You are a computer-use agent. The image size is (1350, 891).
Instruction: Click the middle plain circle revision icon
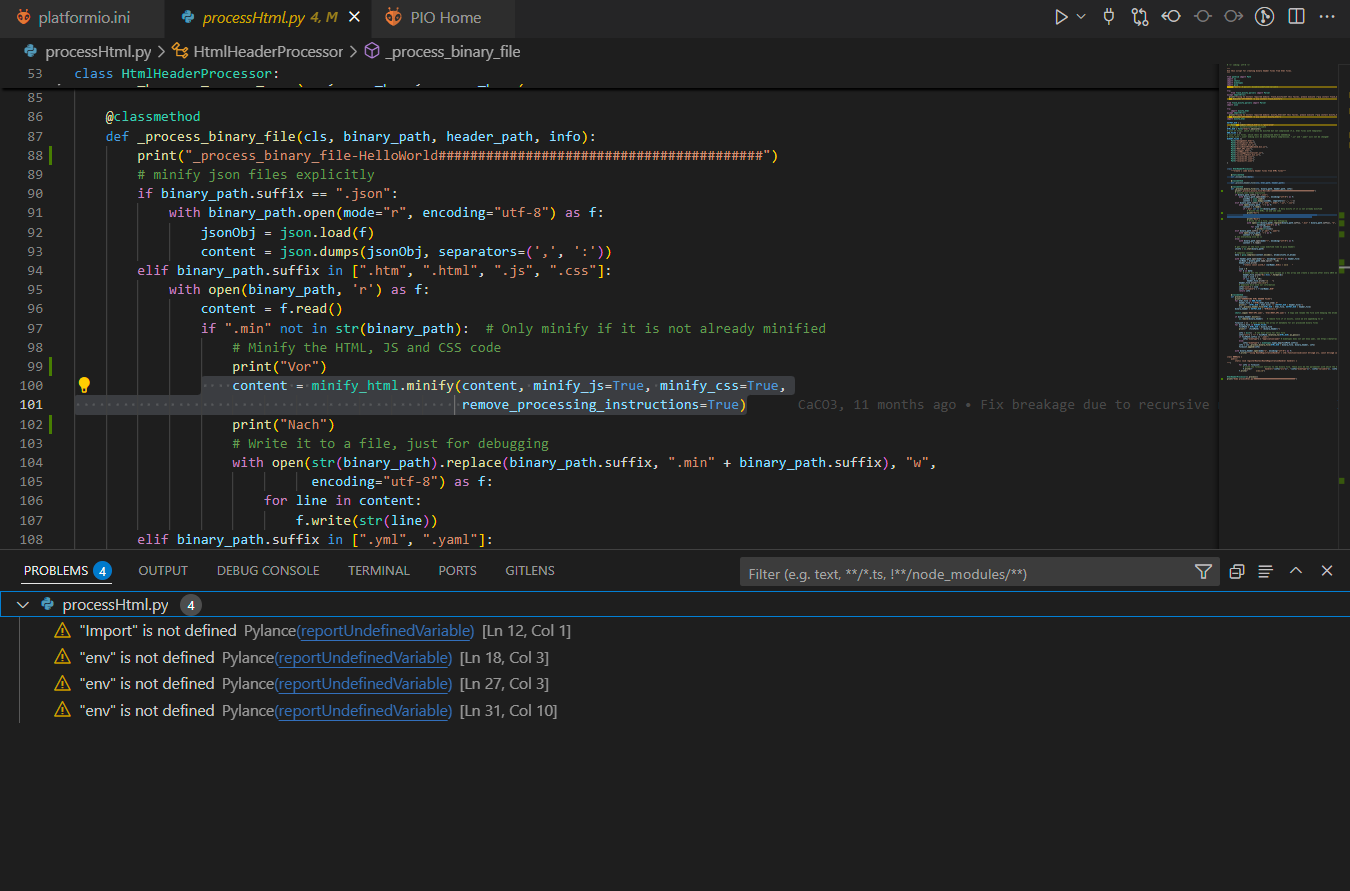[x=1203, y=17]
